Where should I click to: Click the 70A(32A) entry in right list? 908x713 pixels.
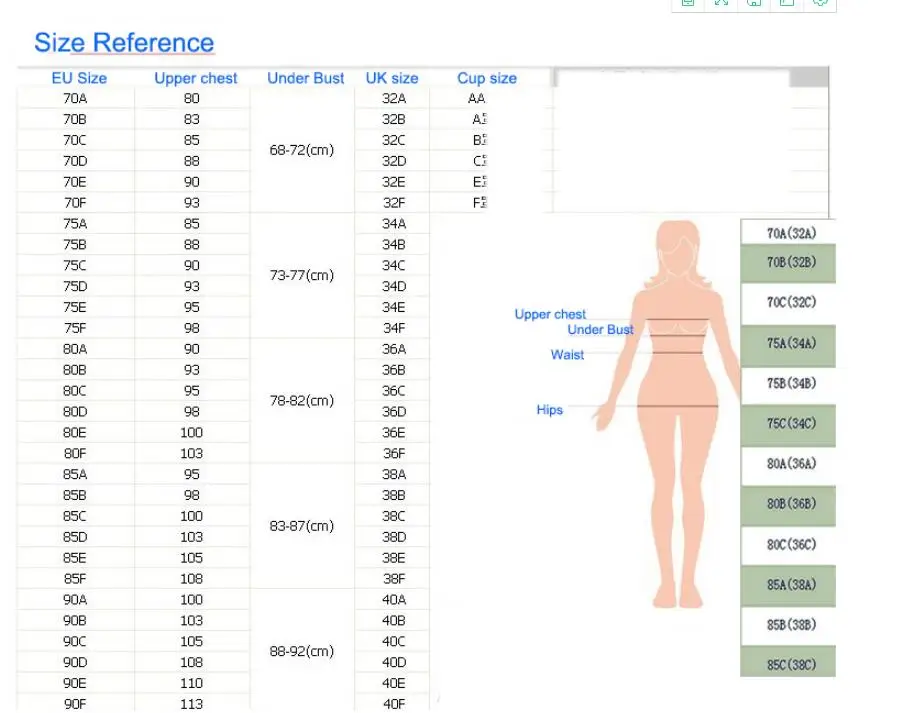(x=789, y=232)
